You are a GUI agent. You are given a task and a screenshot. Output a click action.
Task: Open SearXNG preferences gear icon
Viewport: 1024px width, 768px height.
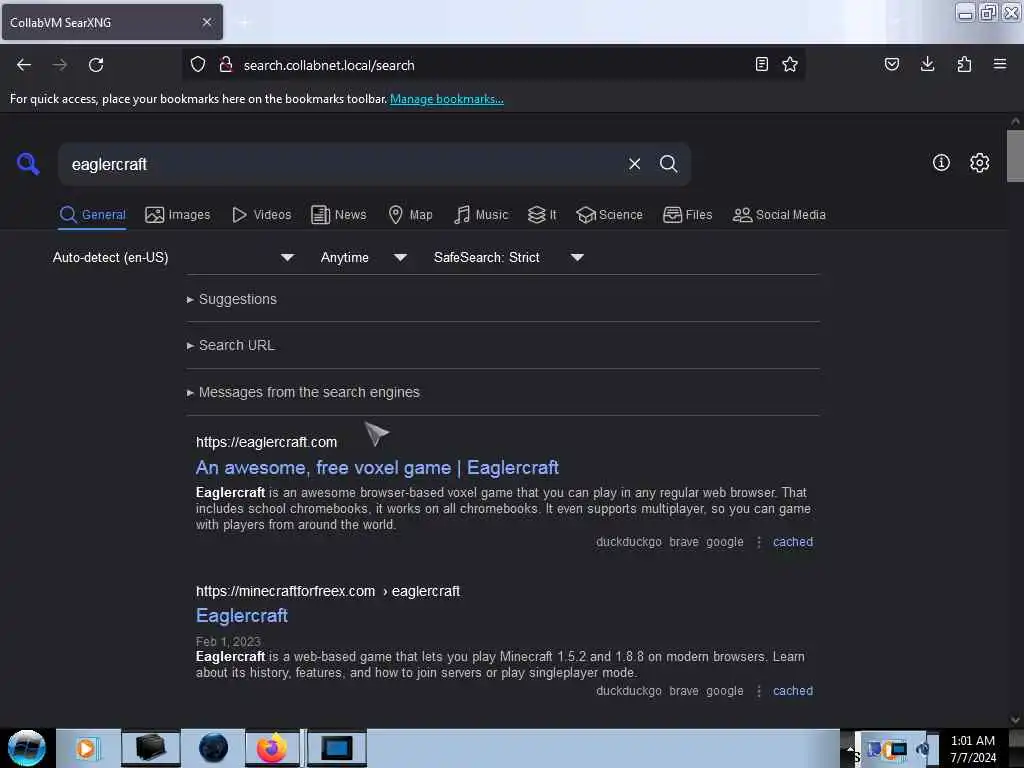pos(980,163)
